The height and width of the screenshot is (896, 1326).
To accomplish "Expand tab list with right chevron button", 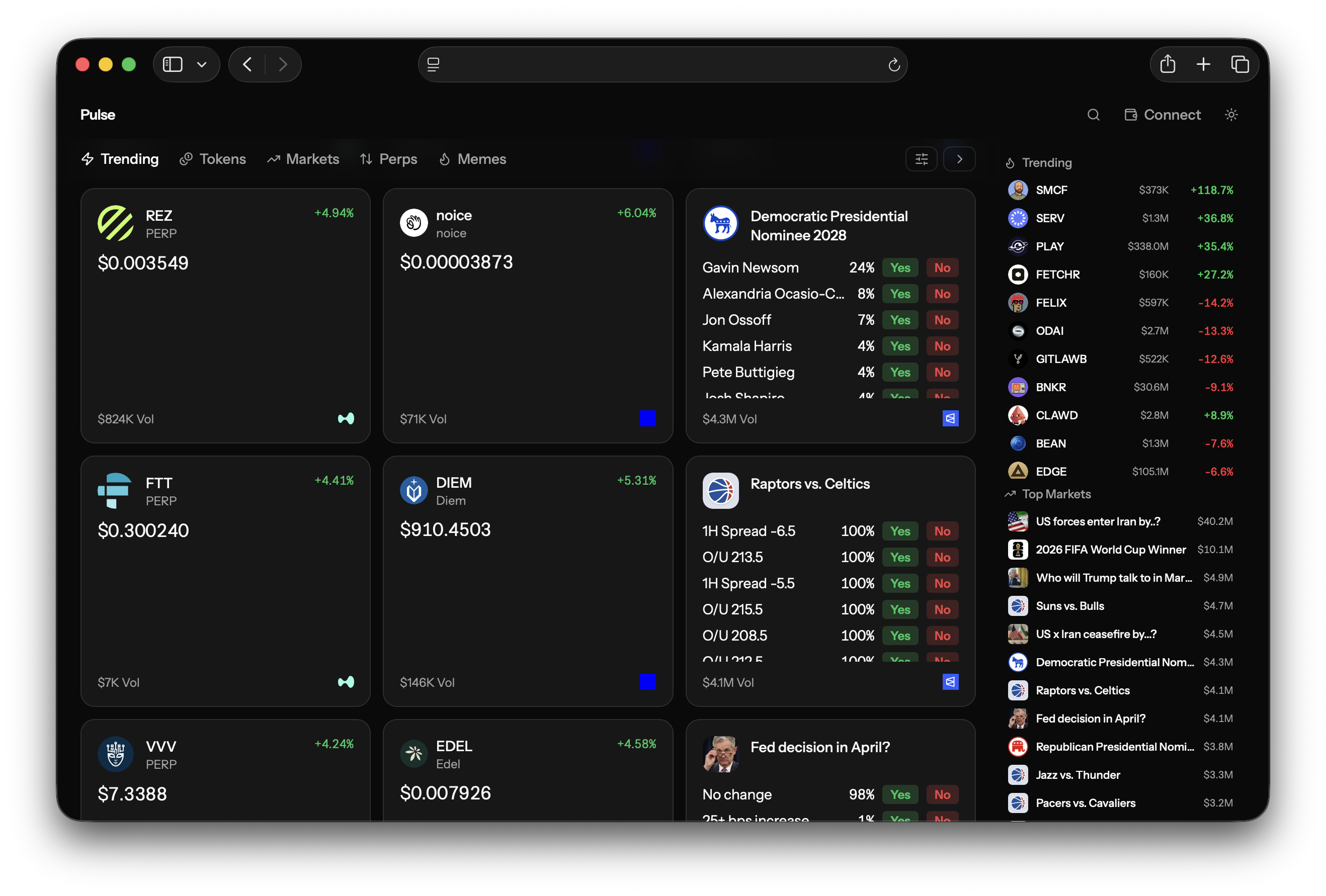I will (x=959, y=159).
